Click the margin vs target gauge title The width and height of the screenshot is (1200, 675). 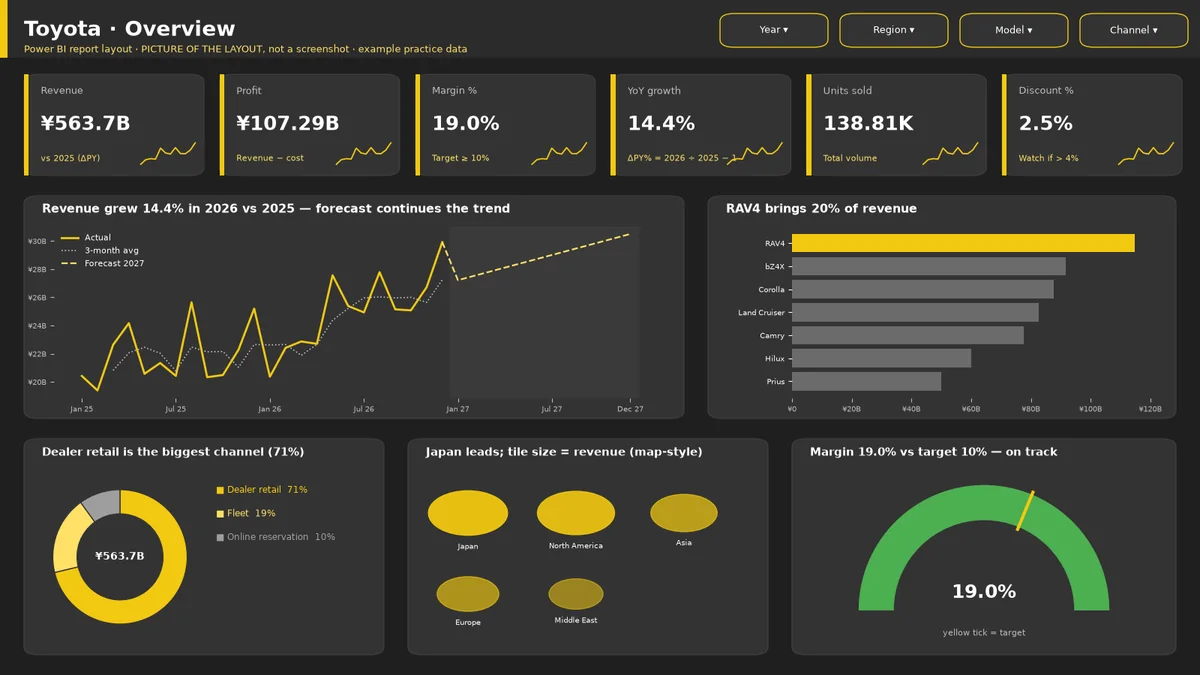point(933,452)
